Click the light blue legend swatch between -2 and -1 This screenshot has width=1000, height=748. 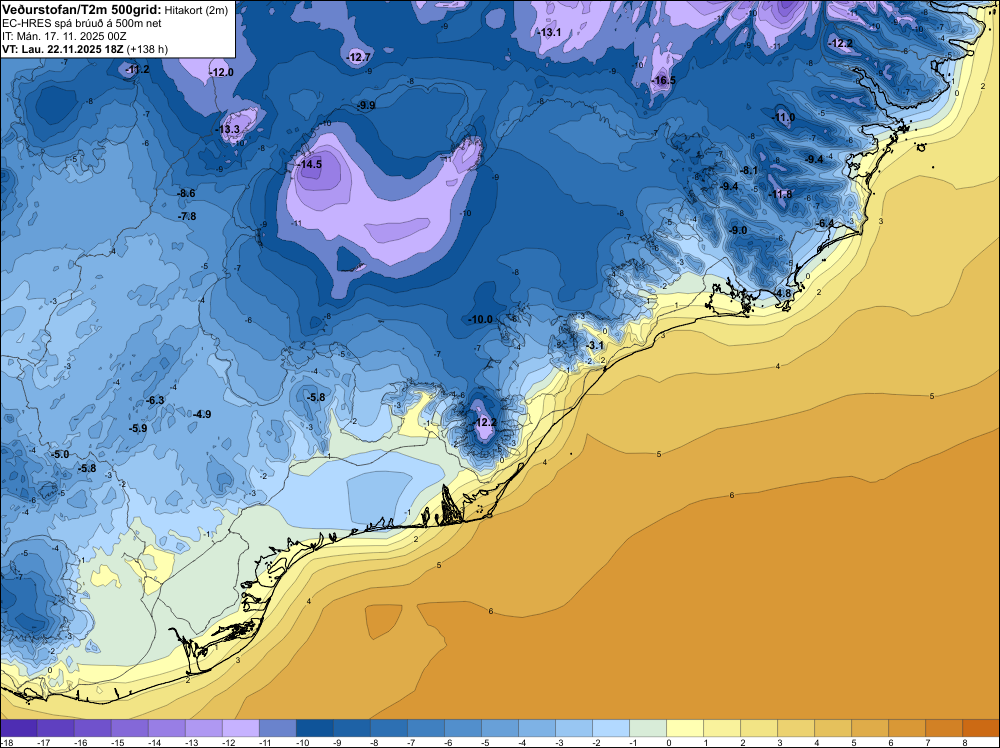coord(610,728)
